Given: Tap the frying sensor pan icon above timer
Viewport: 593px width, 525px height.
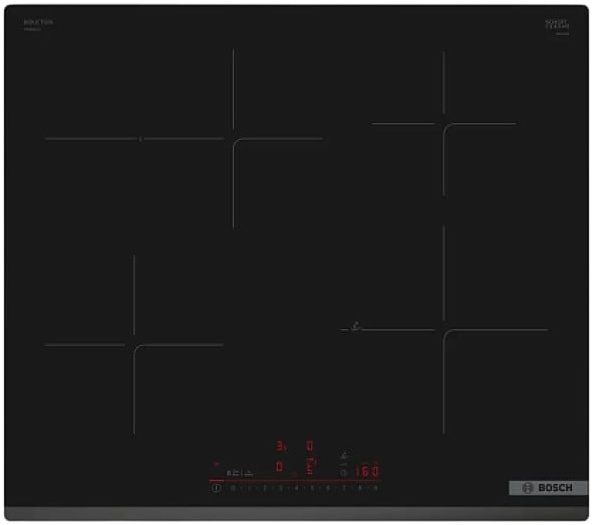Looking at the screenshot, I should [345, 454].
